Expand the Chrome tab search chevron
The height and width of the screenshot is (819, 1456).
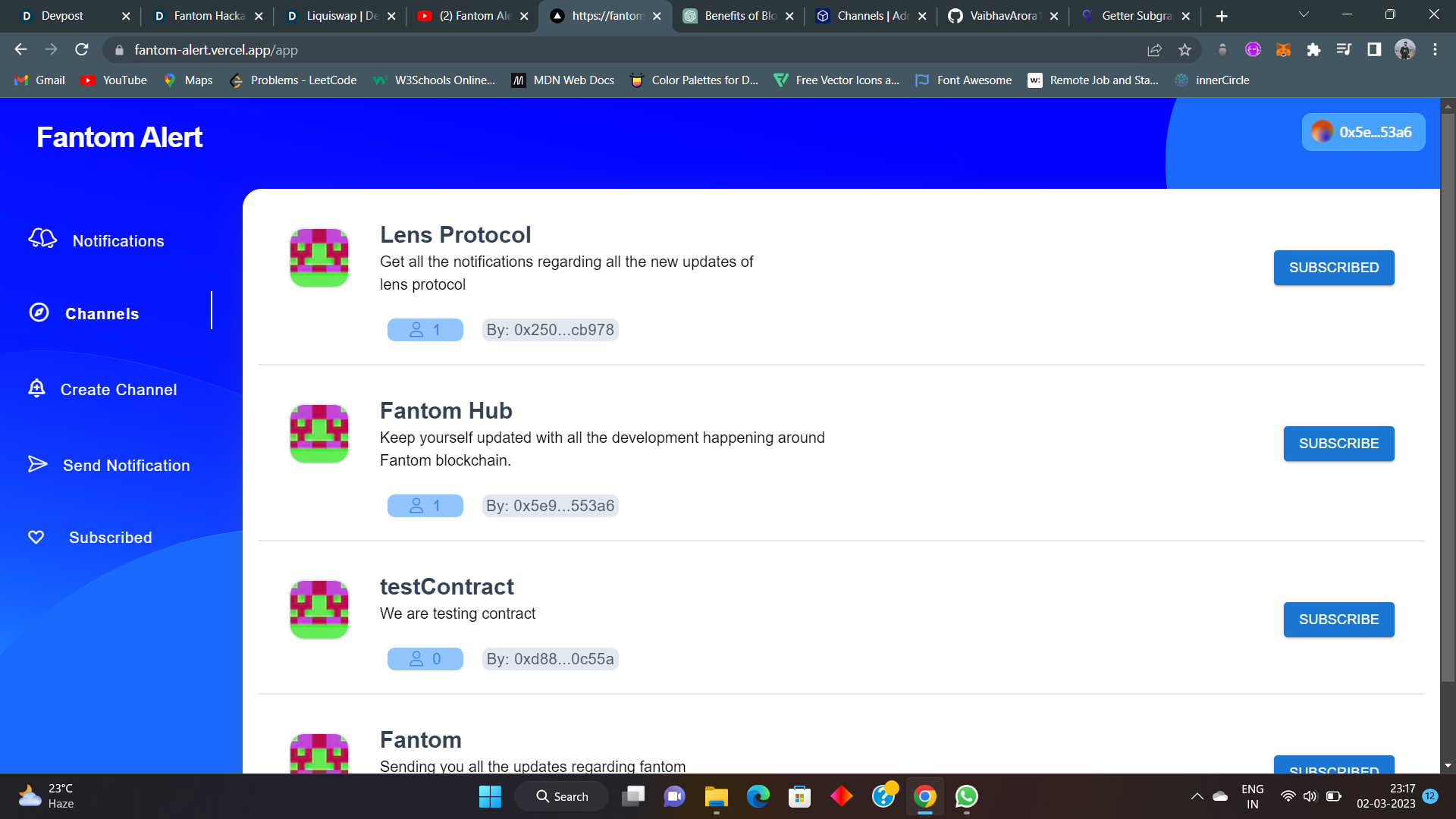click(x=1304, y=15)
